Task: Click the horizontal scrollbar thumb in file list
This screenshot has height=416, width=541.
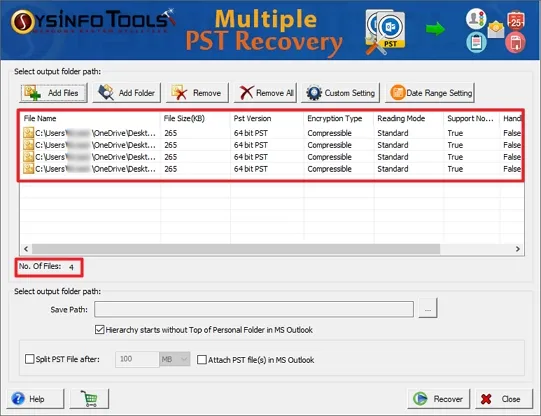Action: [x=236, y=249]
